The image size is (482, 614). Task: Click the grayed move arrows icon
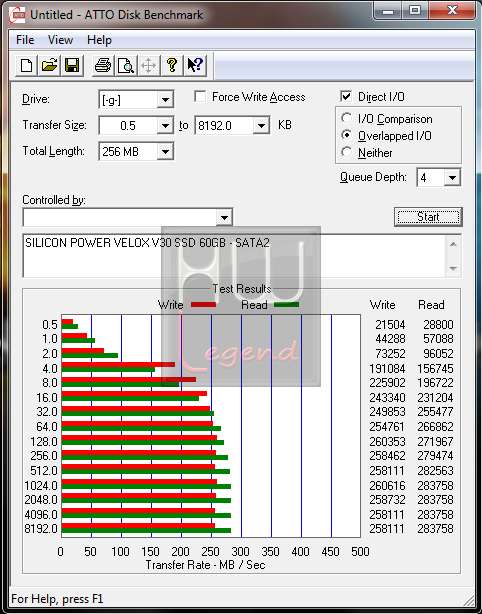pyautogui.click(x=149, y=65)
